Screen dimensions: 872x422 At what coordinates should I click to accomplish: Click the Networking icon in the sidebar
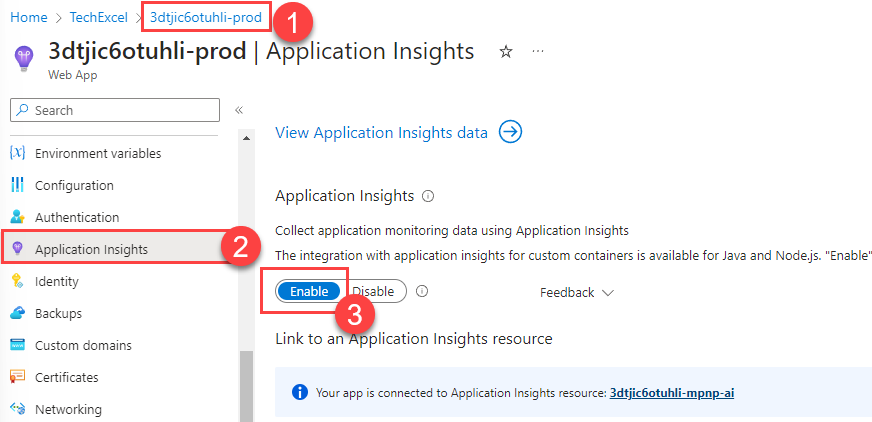[x=18, y=410]
